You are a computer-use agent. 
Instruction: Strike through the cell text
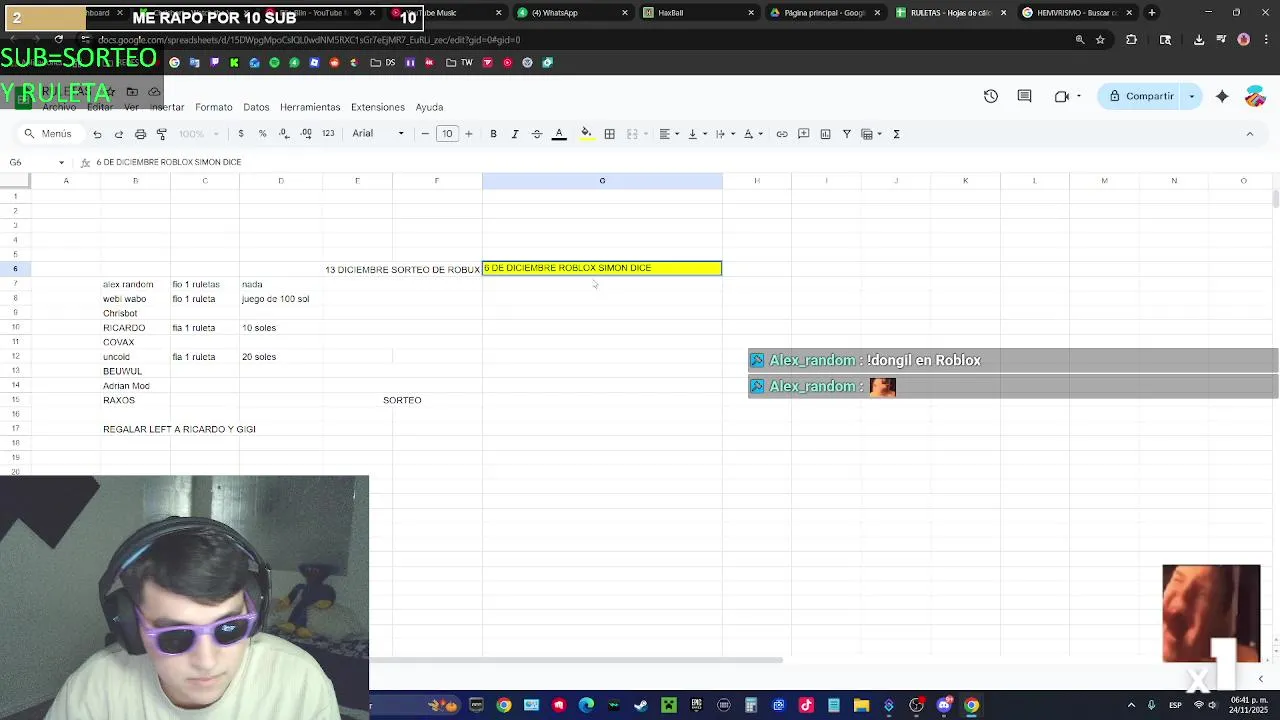(537, 134)
